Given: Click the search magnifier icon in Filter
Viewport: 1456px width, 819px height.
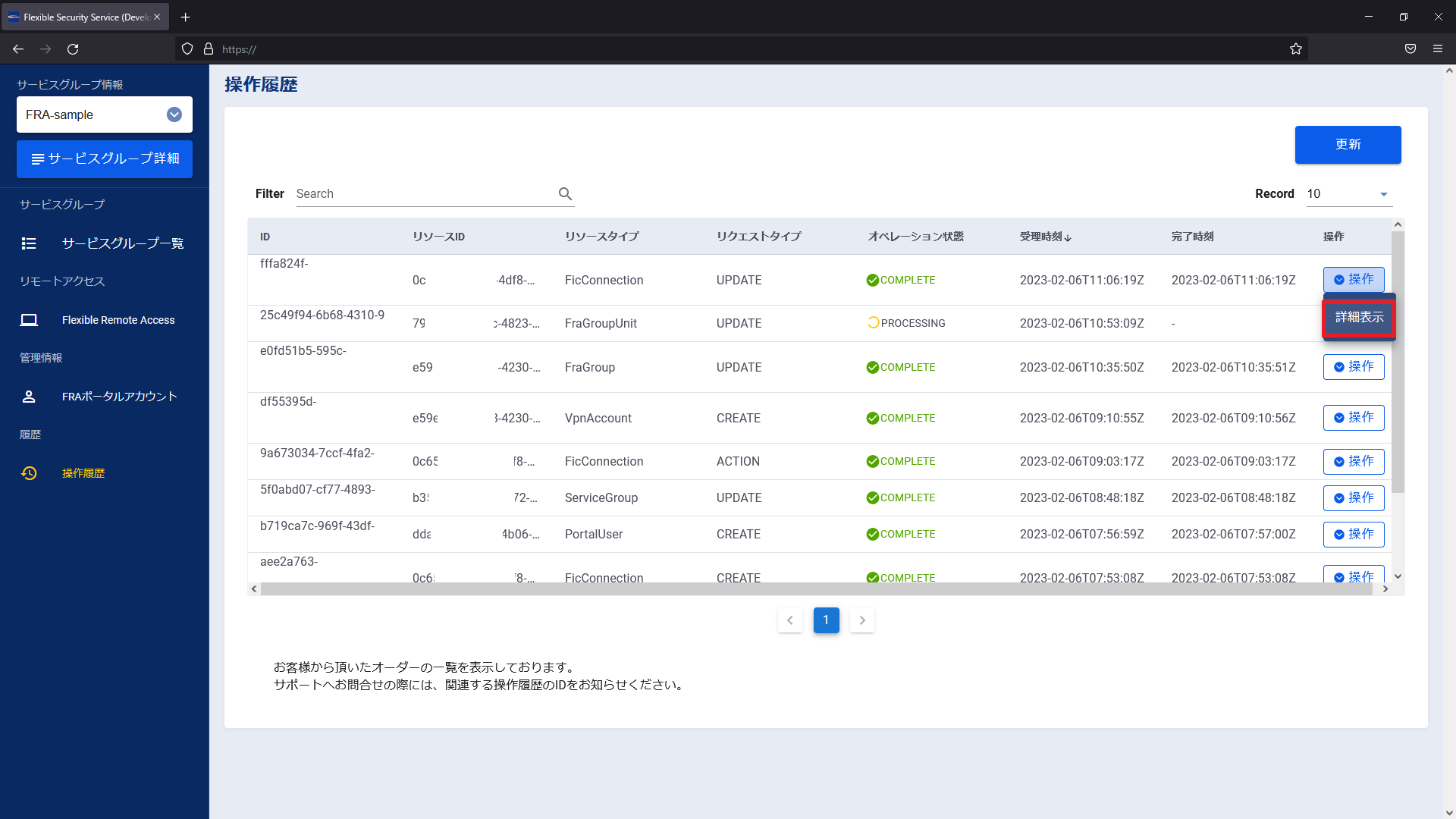Looking at the screenshot, I should (565, 193).
